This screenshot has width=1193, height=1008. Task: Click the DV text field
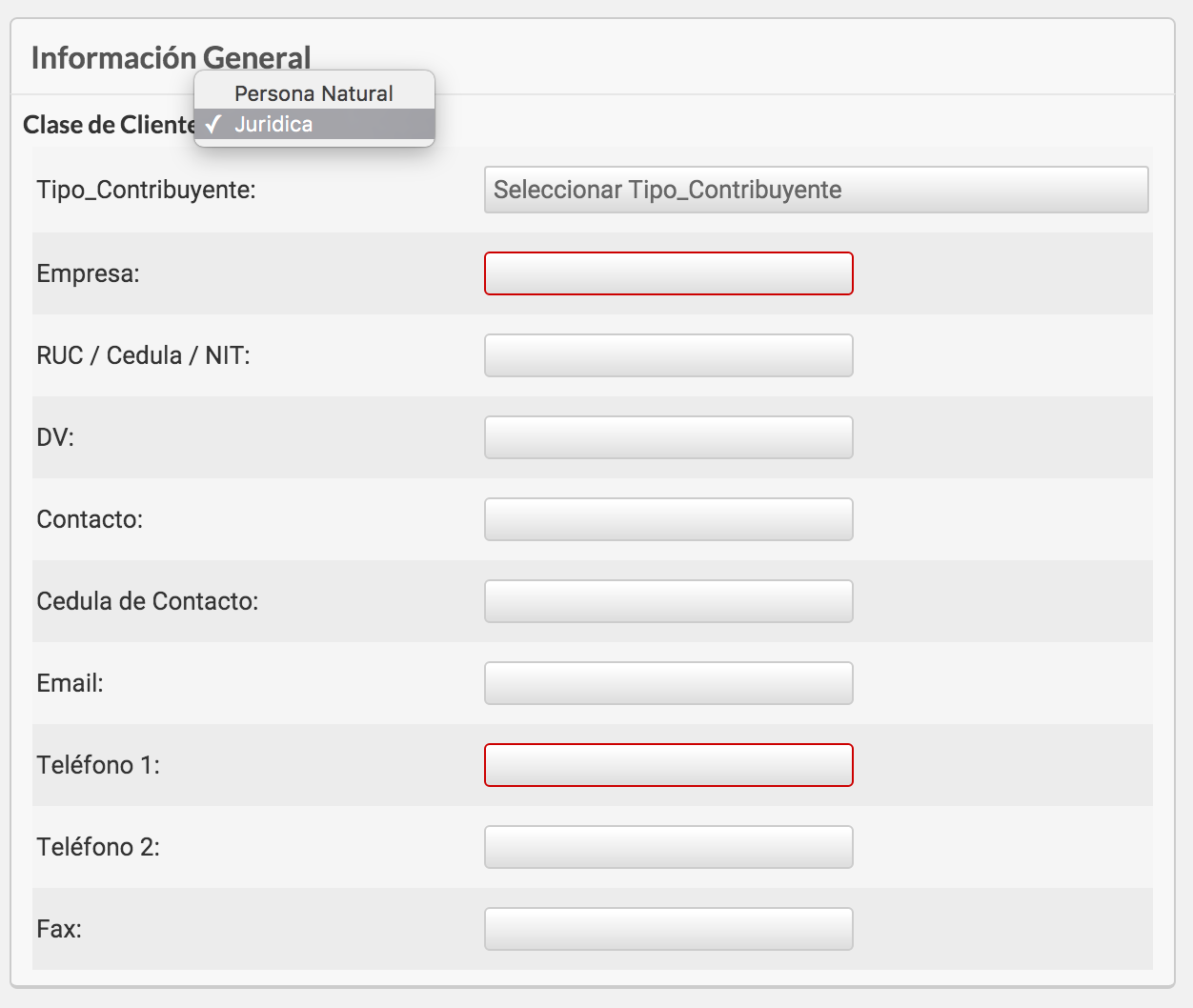[668, 437]
